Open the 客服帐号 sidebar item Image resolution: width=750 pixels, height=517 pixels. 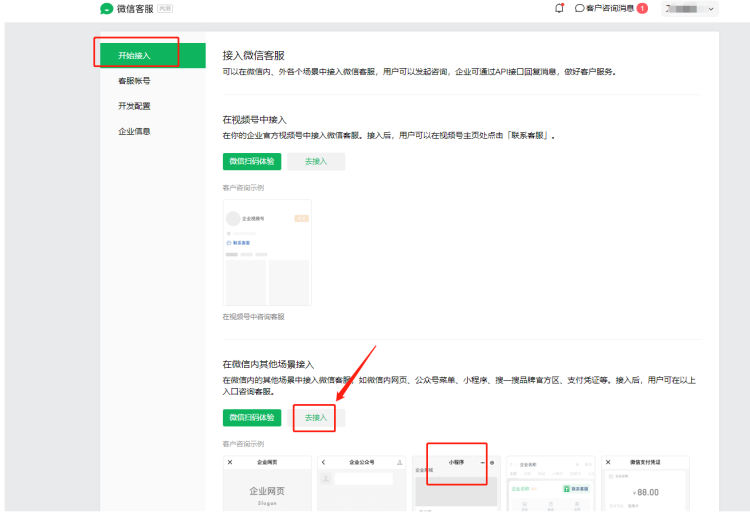134,81
